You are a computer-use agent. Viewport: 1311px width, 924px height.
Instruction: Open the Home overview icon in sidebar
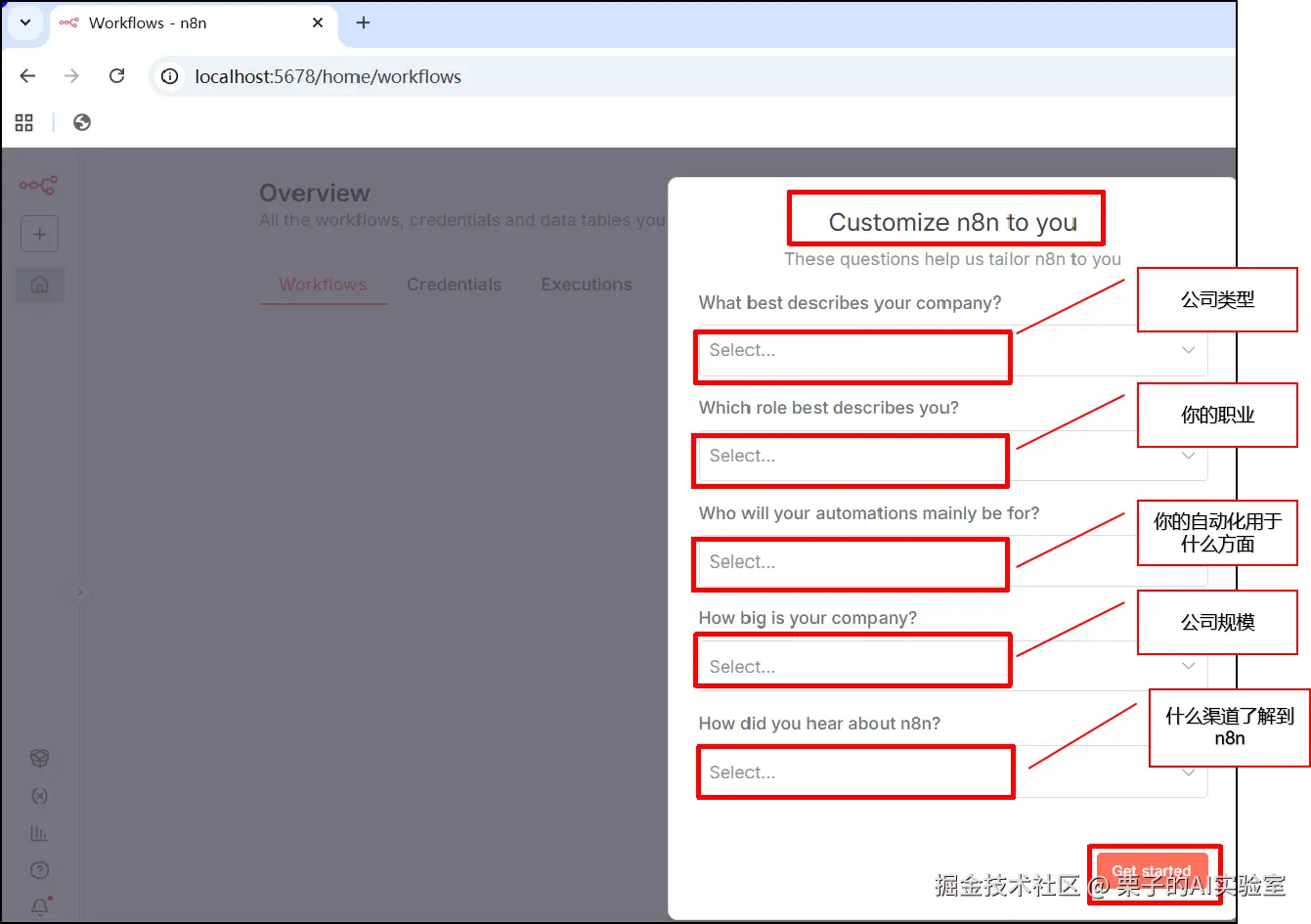(40, 285)
